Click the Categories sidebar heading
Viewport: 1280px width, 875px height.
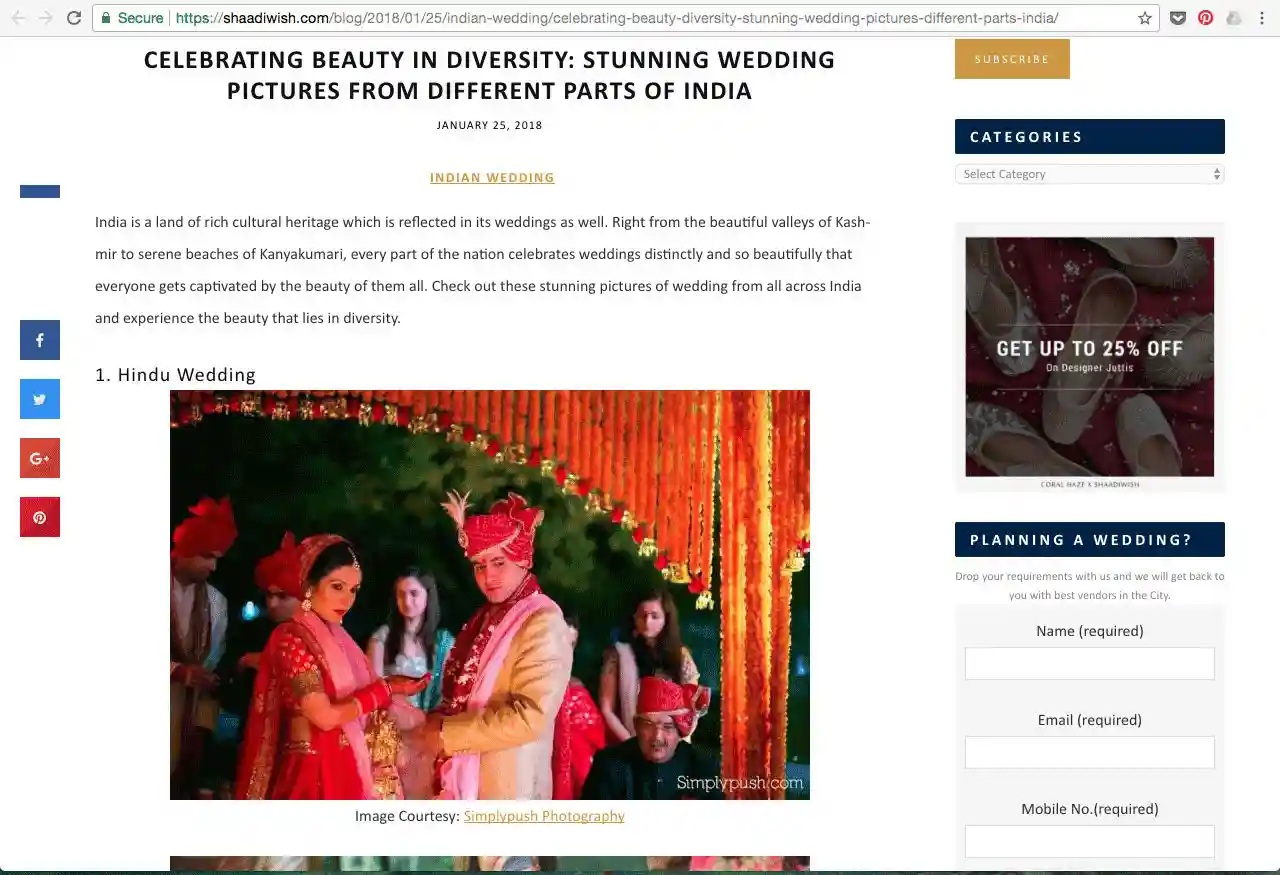coord(1090,137)
